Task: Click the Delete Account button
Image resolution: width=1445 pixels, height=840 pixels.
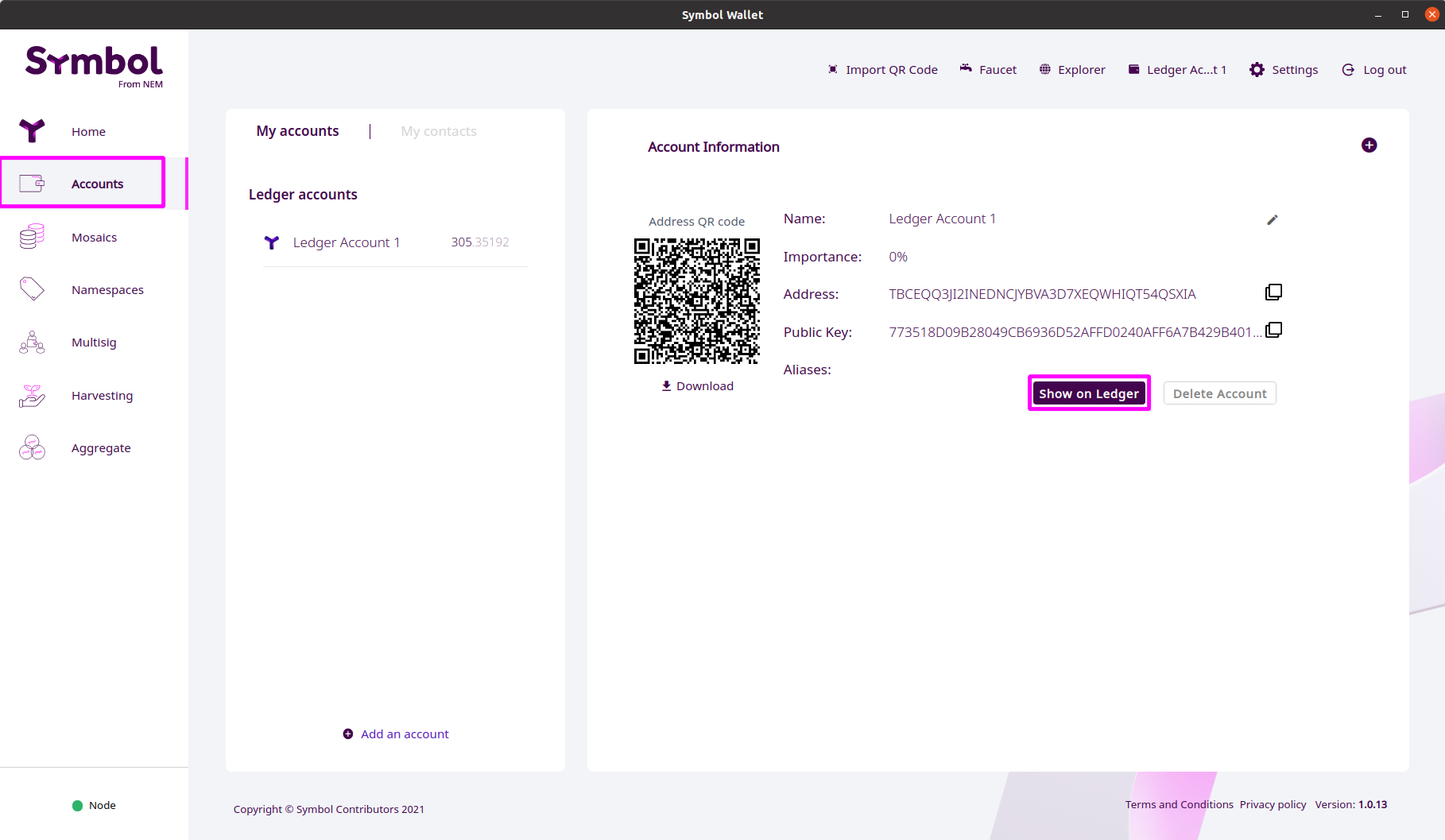Action: point(1219,393)
